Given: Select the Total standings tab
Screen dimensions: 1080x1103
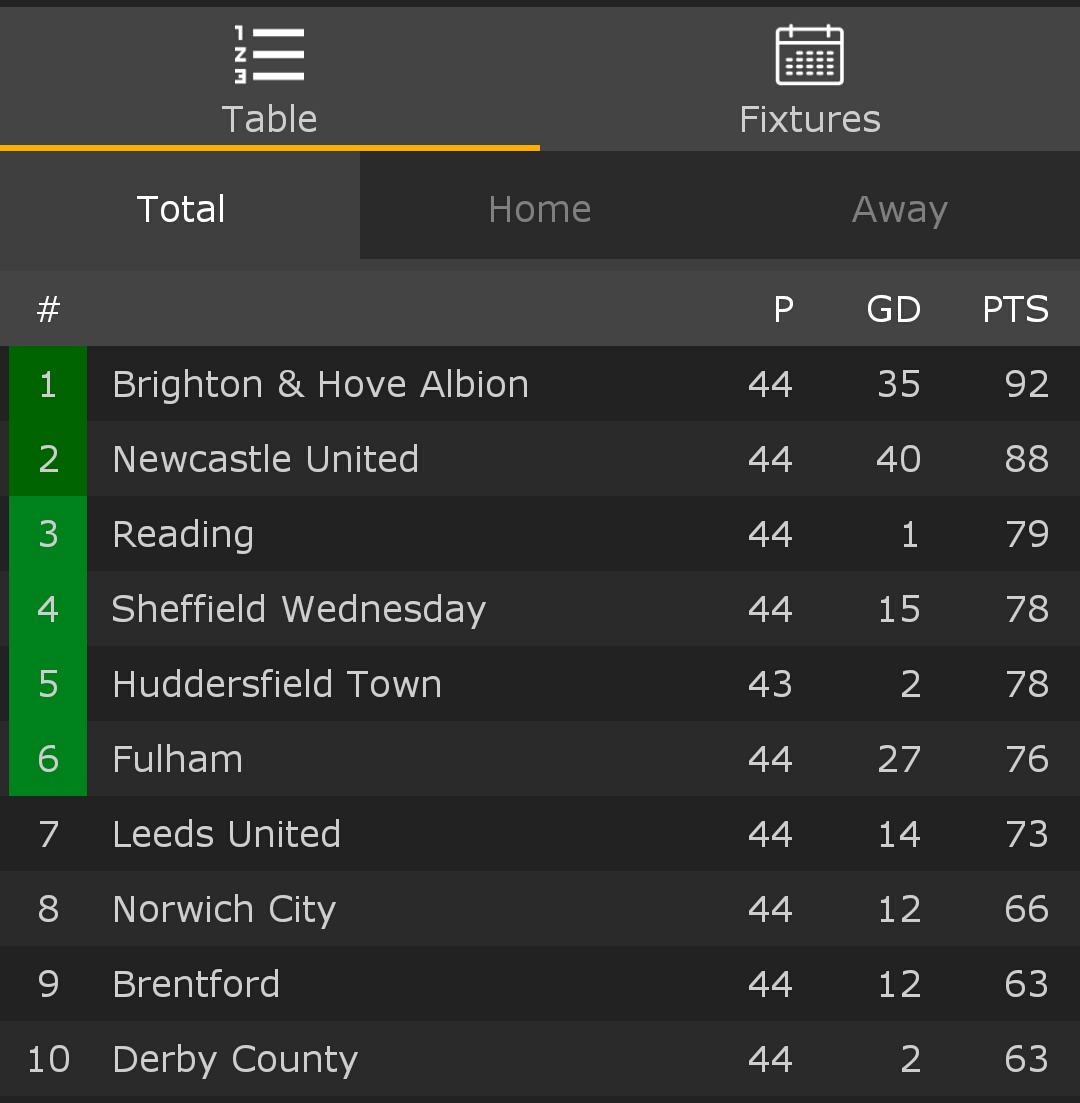Looking at the screenshot, I should point(180,209).
